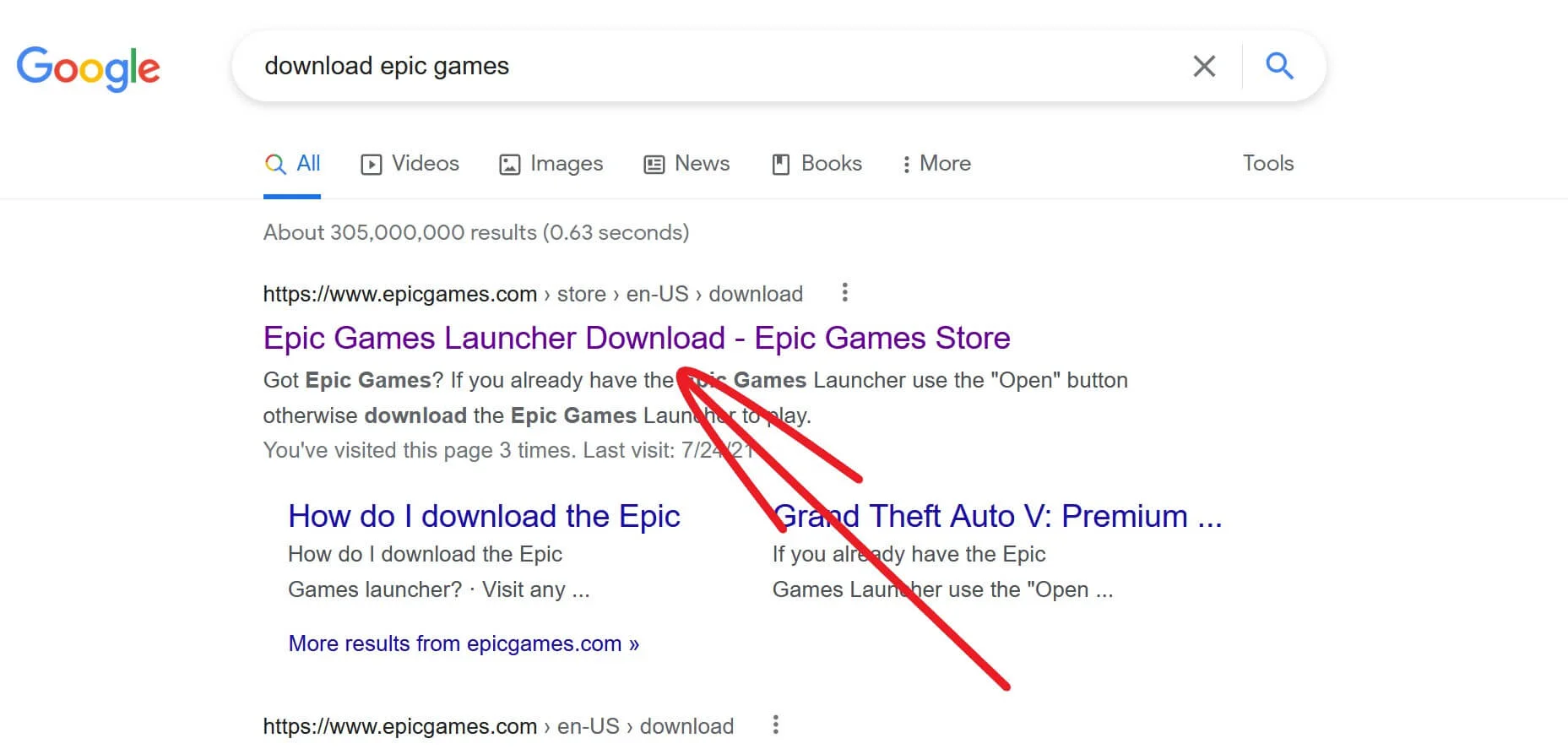
Task: Switch to the Images tab
Action: 551,164
